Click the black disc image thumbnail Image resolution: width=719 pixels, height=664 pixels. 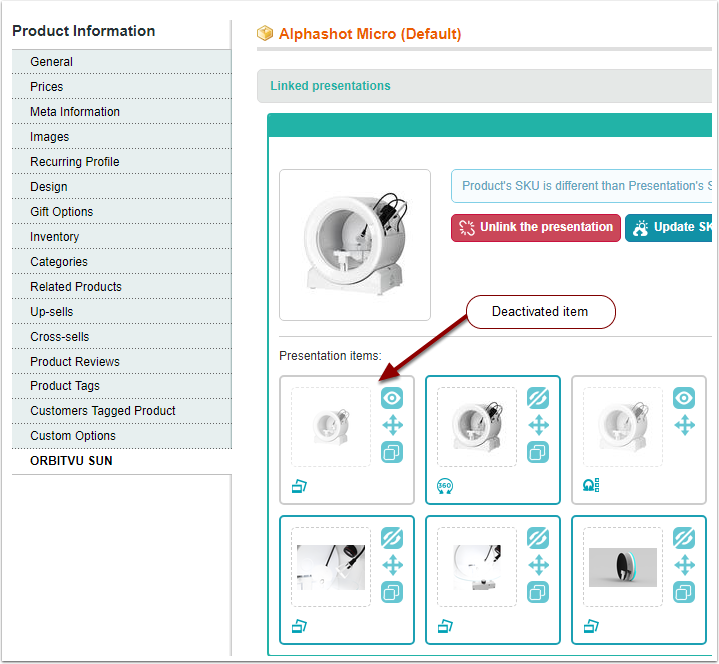click(623, 567)
